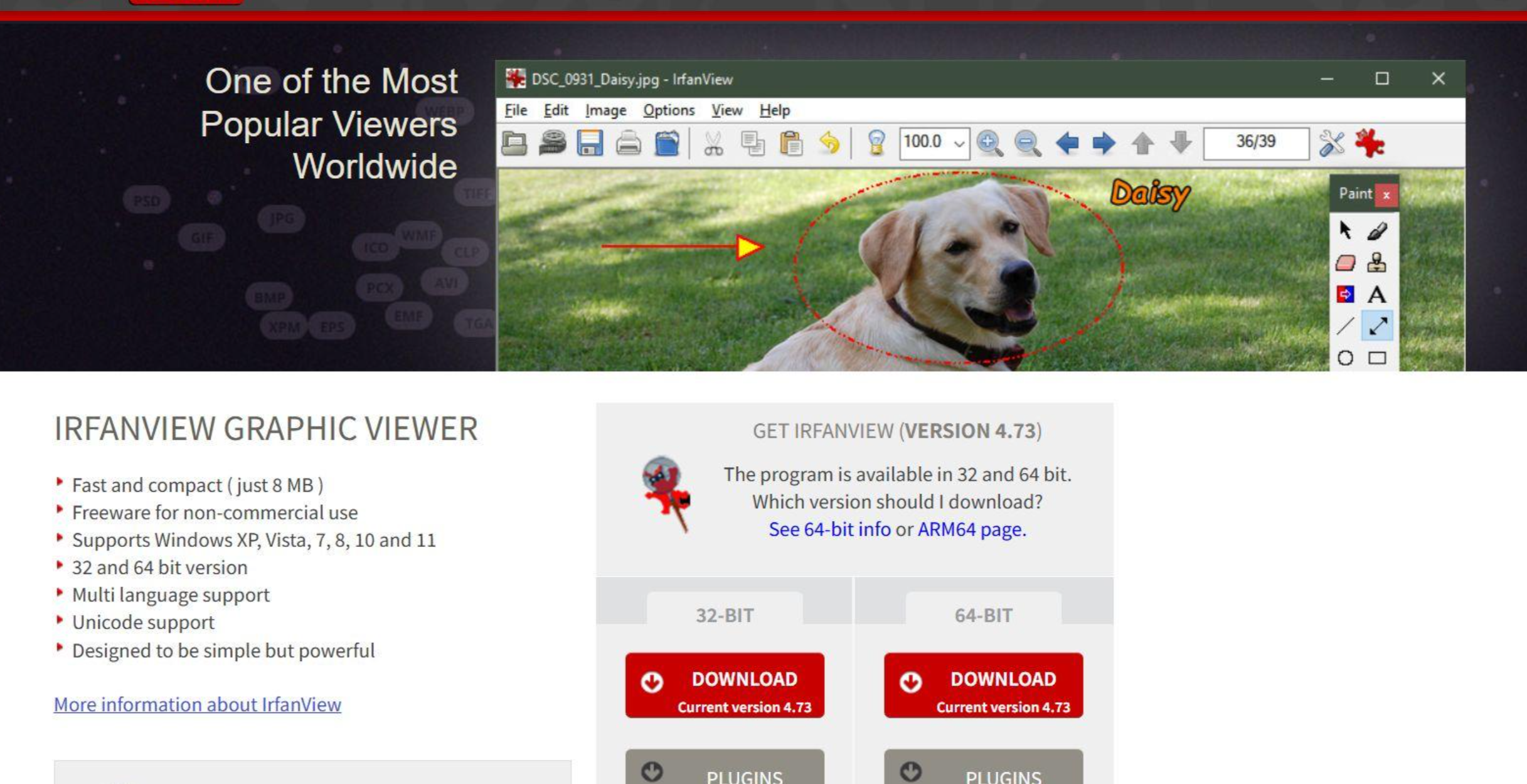Image resolution: width=1527 pixels, height=784 pixels.
Task: Select the eraser tool in Paint
Action: (x=1345, y=262)
